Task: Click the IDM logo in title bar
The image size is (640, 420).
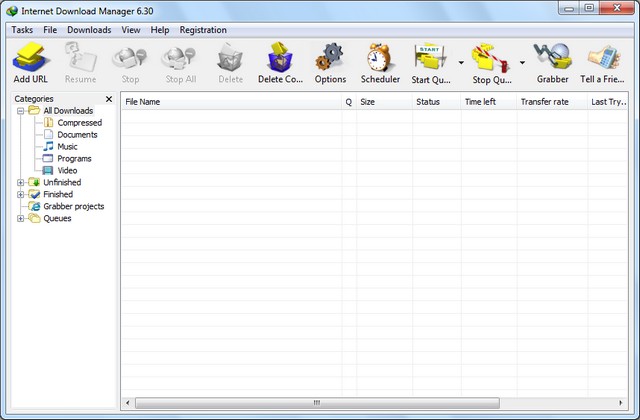Action: pyautogui.click(x=12, y=11)
